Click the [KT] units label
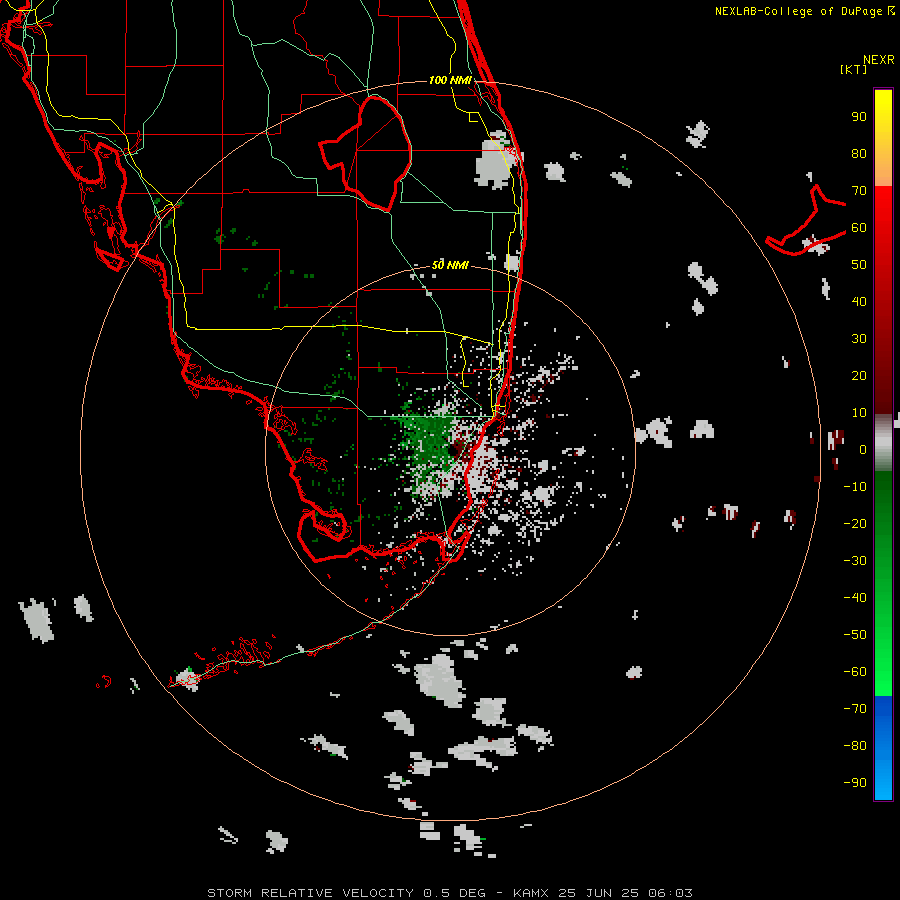This screenshot has height=900, width=900. [853, 69]
